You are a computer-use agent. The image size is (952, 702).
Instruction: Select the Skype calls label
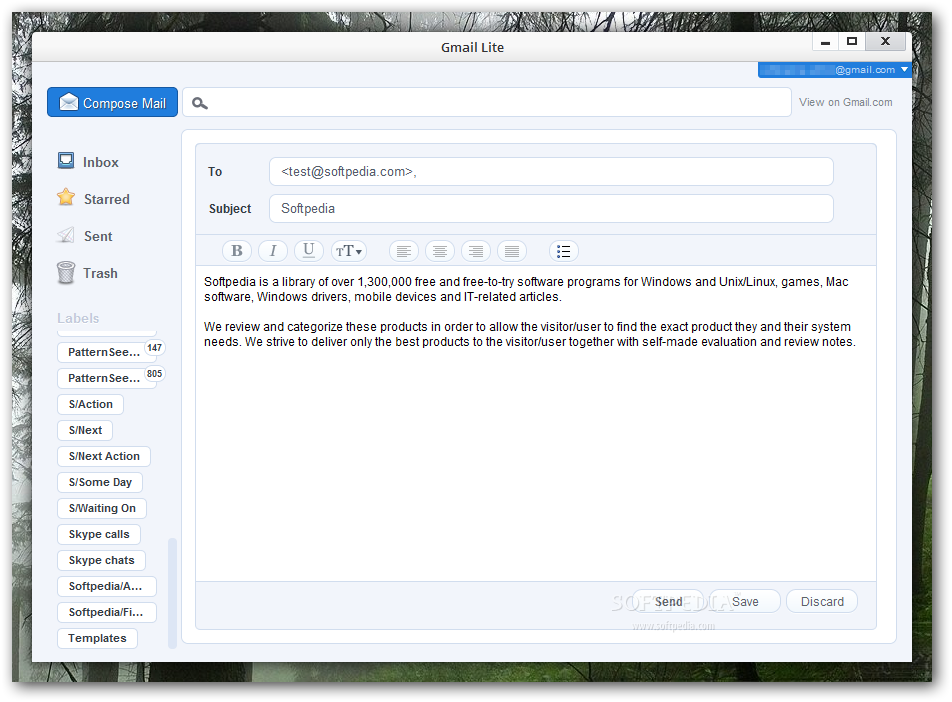[99, 534]
